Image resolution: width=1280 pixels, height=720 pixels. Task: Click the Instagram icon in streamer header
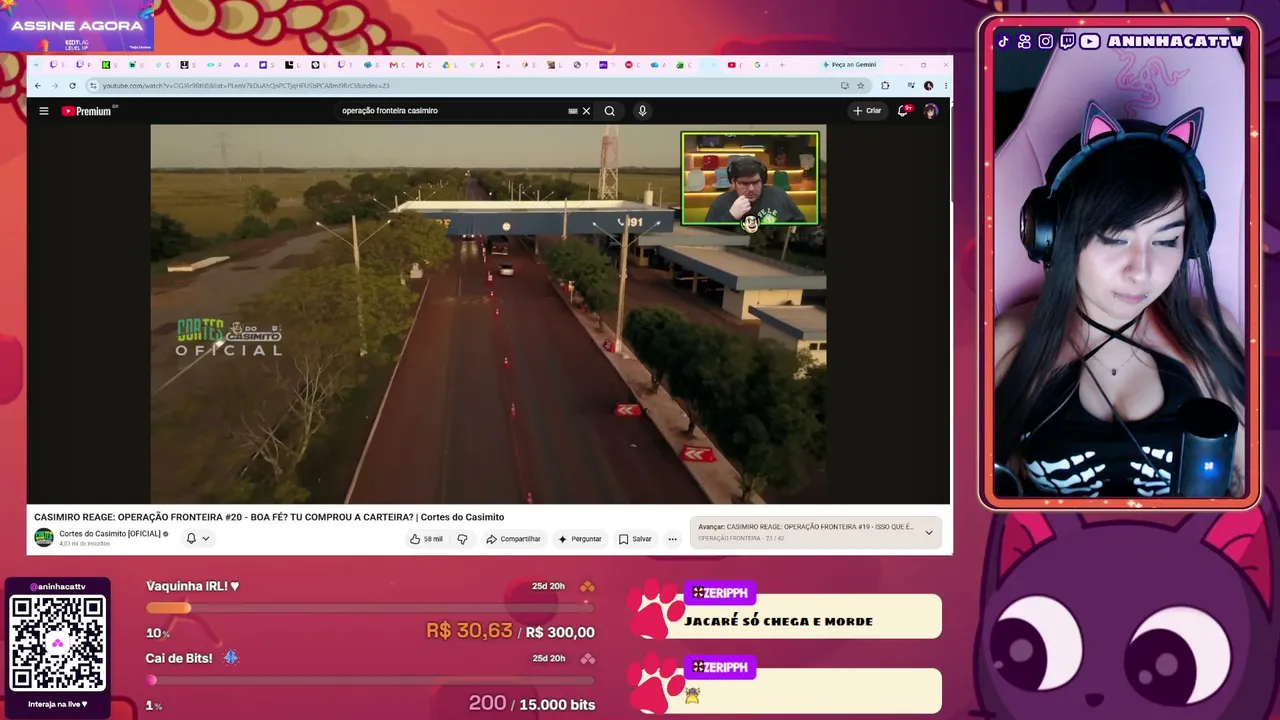pos(1046,41)
